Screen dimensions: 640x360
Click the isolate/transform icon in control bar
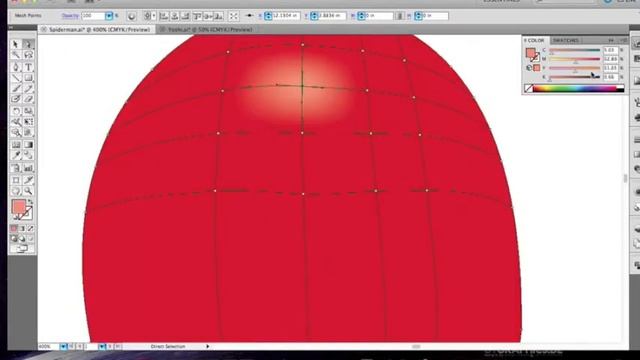233,16
